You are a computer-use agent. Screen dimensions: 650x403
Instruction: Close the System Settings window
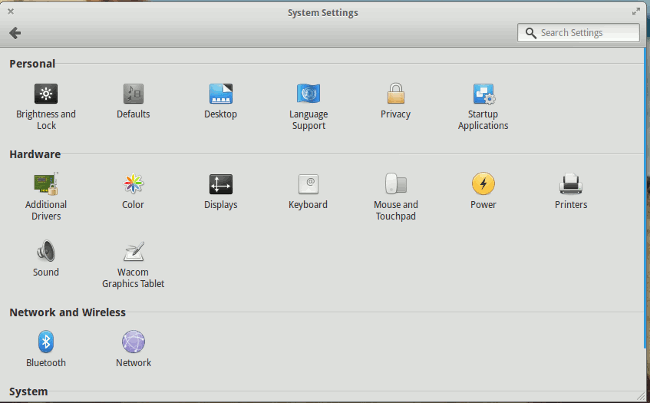(x=10, y=12)
